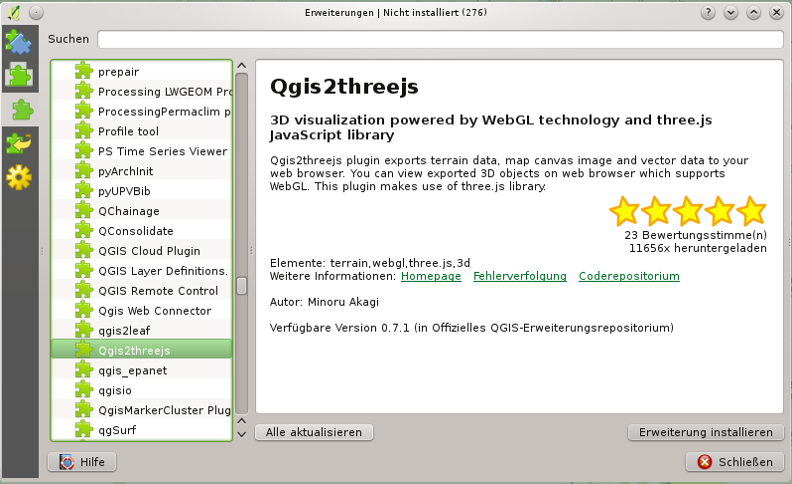
Task: Select QConsolidate plugin entry
Action: (141, 231)
